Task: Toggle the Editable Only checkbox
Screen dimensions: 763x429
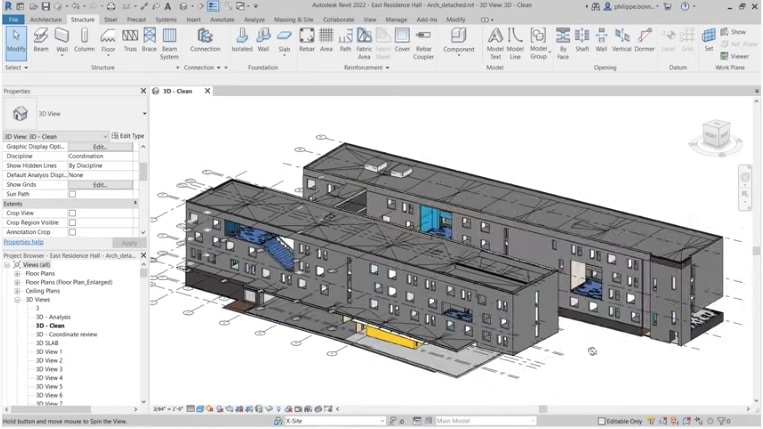Action: click(x=601, y=421)
